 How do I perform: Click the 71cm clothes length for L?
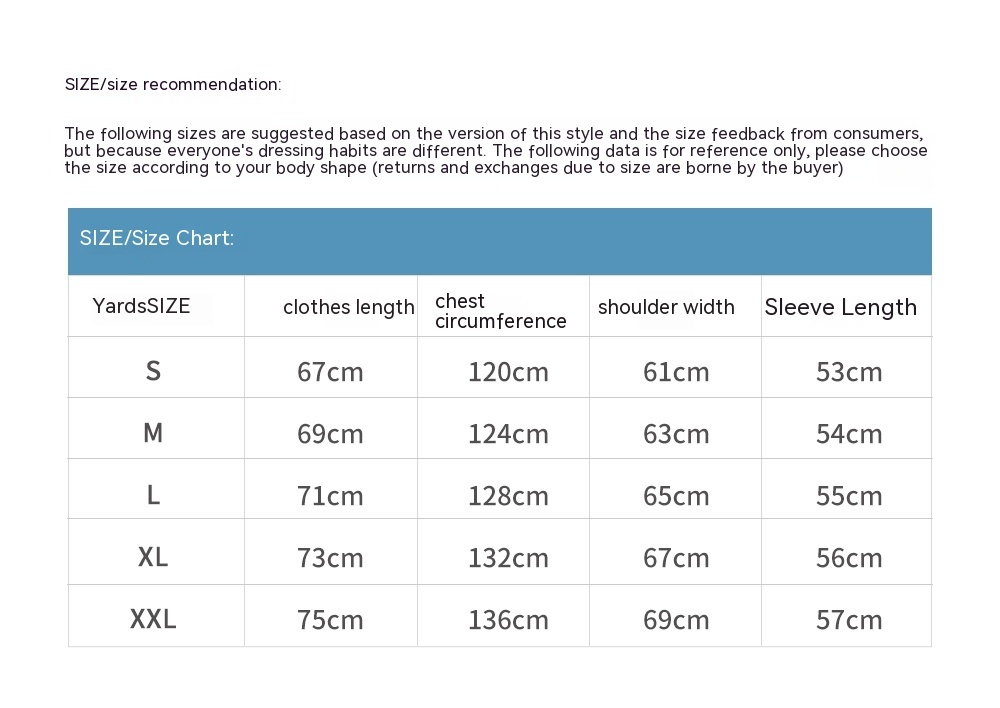click(330, 496)
